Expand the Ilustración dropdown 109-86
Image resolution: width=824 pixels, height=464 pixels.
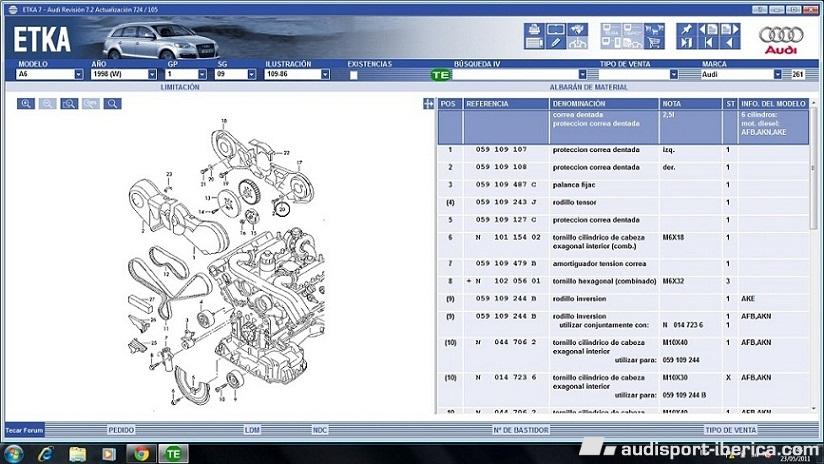click(325, 74)
